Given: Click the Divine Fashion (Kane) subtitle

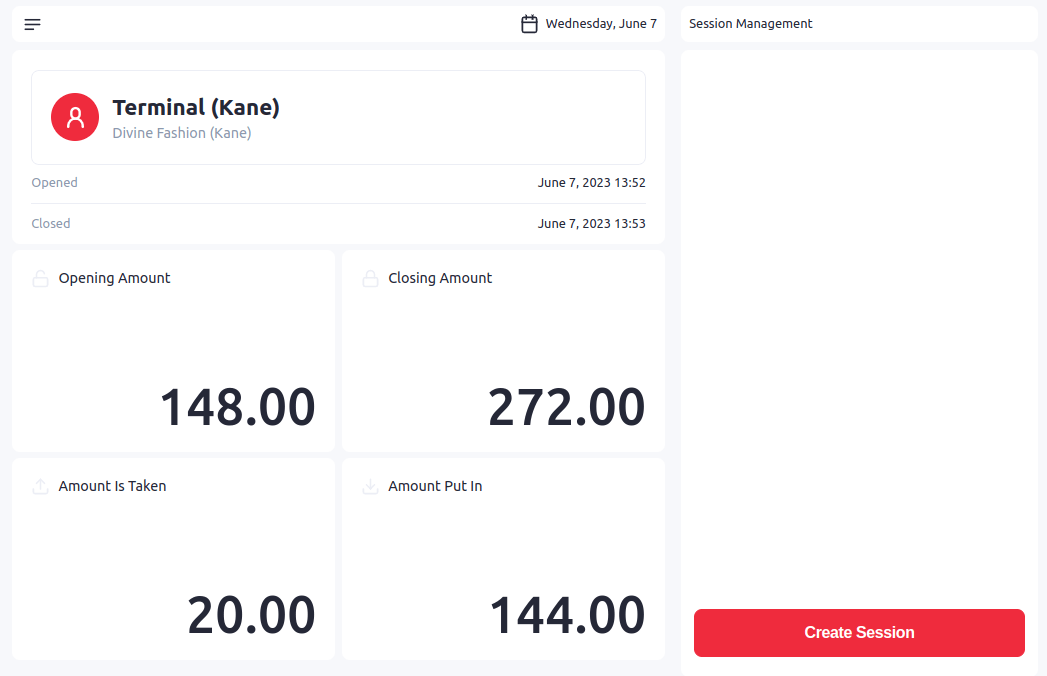Looking at the screenshot, I should (182, 133).
